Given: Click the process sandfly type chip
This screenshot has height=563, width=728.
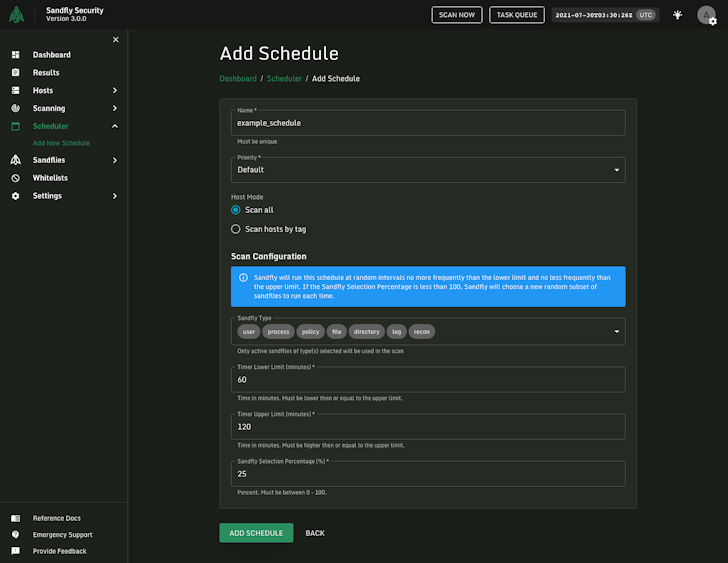Looking at the screenshot, I should pos(278,331).
